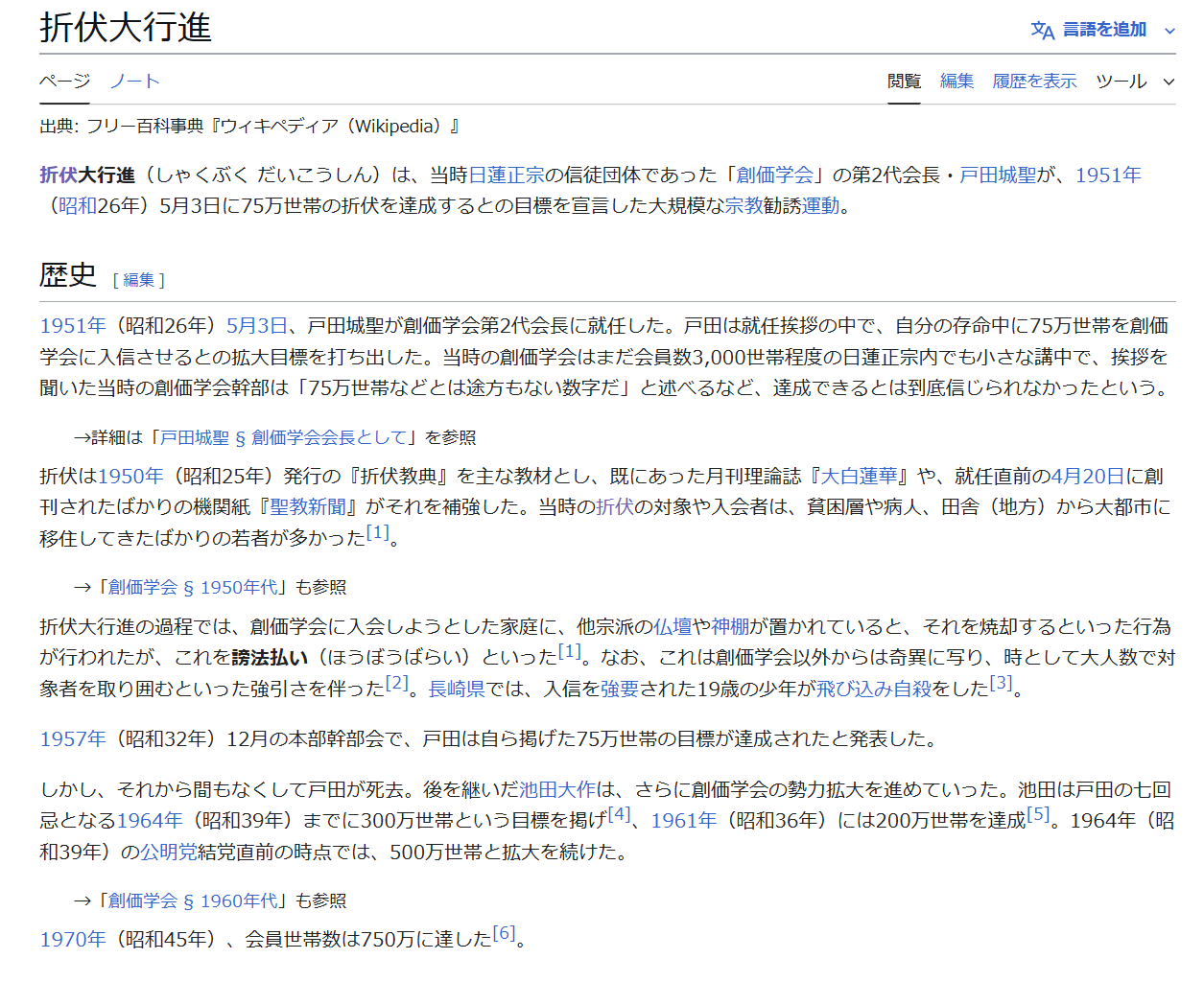Open the 編集 tab at top
This screenshot has height=982, width=1204.
[956, 82]
